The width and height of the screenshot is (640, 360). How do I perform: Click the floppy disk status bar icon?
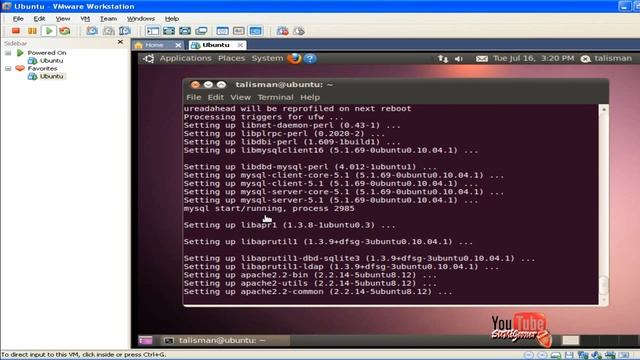click(569, 355)
